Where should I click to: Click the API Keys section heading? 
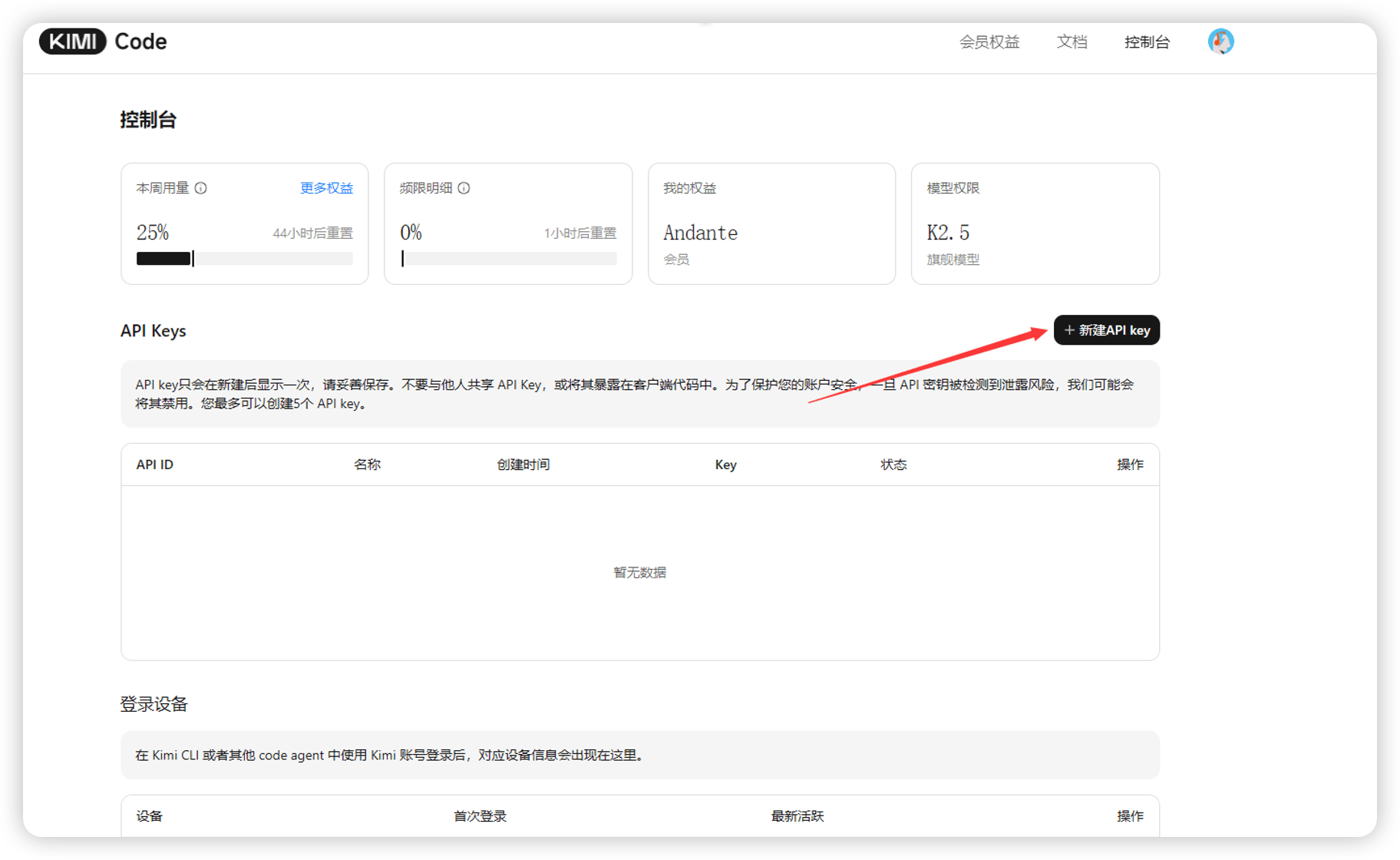(154, 331)
